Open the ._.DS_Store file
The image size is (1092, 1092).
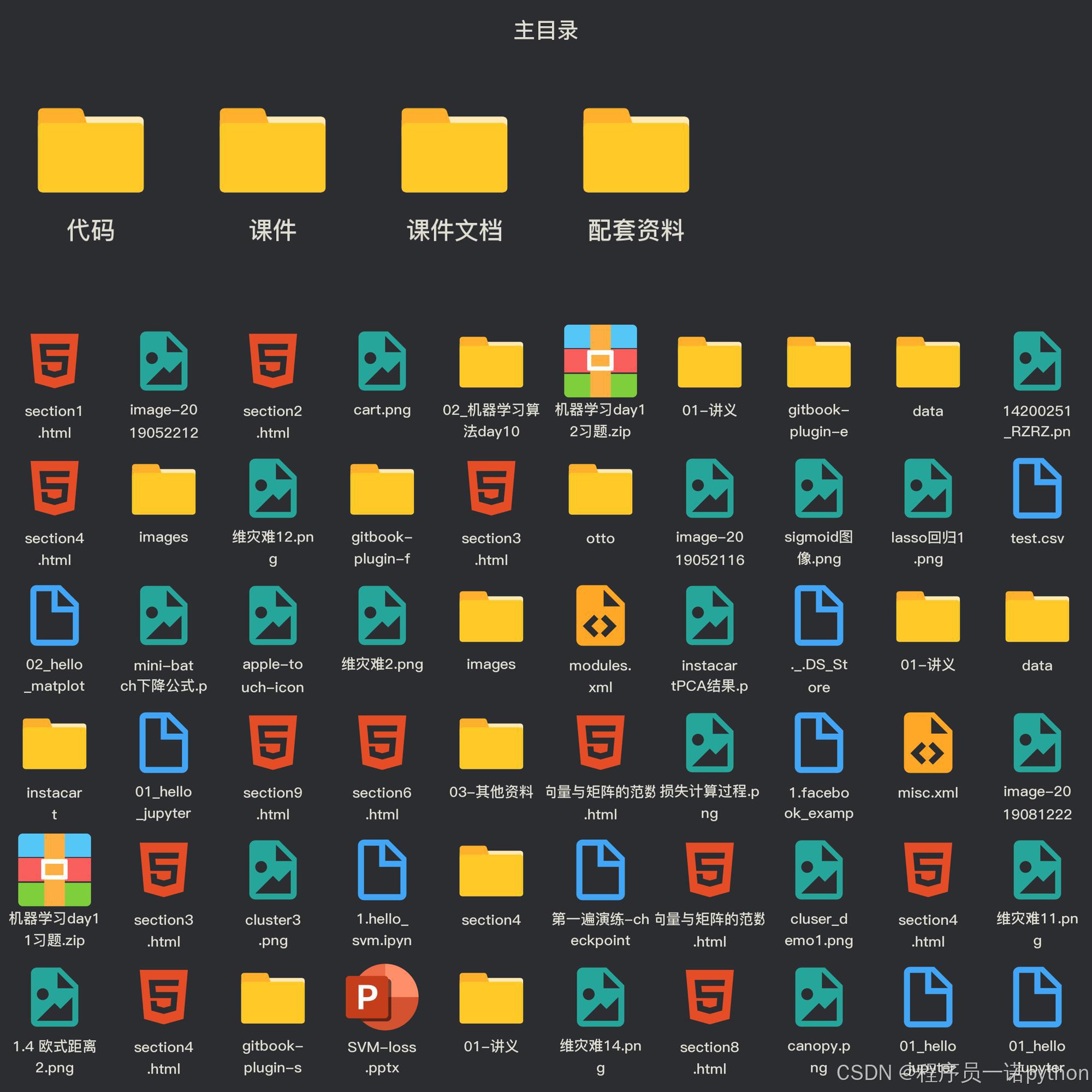click(x=818, y=615)
